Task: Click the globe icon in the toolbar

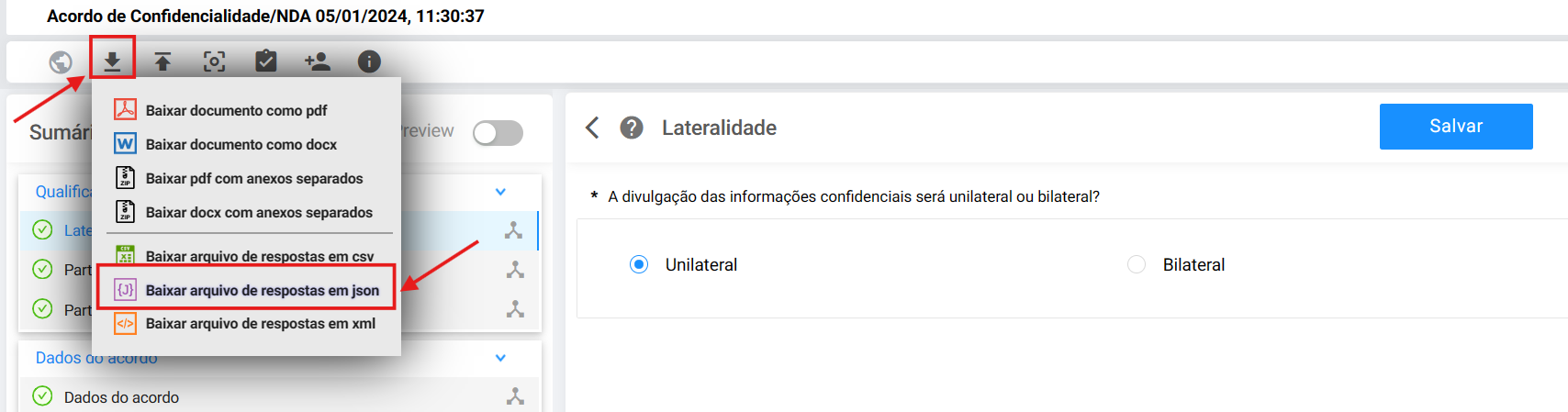Action: point(61,61)
